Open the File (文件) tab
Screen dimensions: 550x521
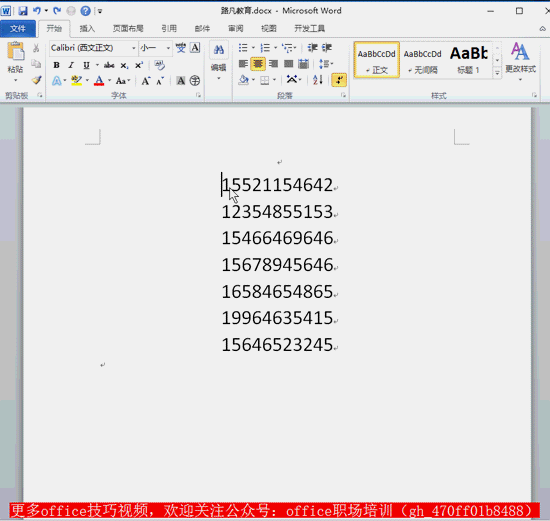[18, 28]
